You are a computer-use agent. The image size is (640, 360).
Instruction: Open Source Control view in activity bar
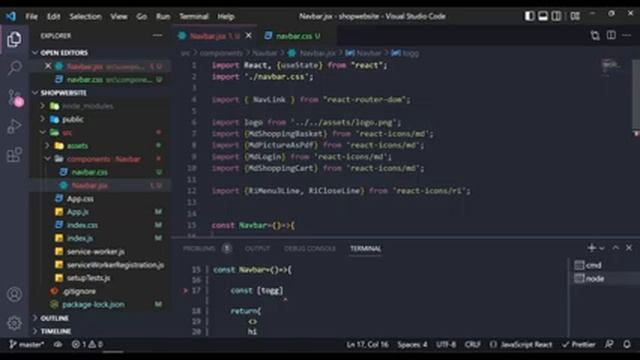(x=14, y=98)
